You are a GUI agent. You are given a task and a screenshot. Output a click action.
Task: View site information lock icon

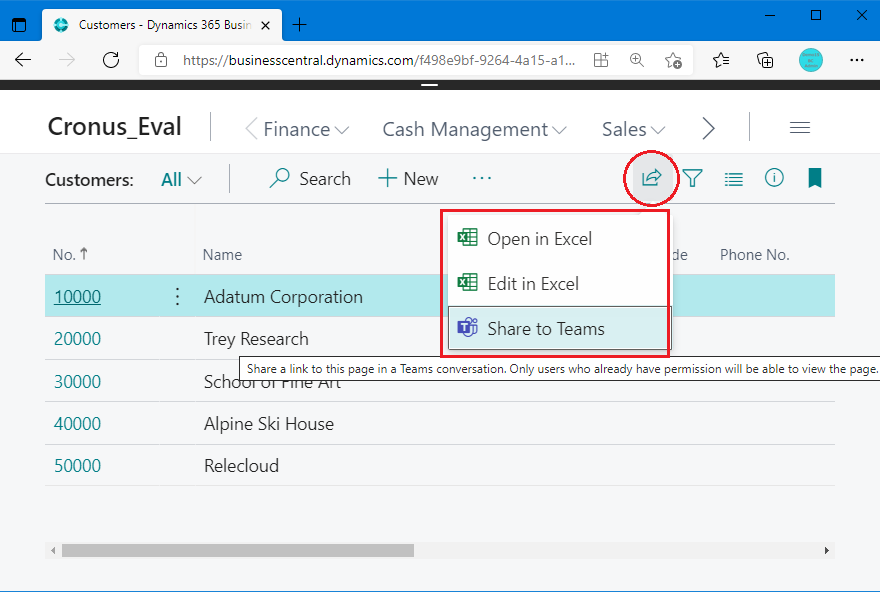coord(161,59)
